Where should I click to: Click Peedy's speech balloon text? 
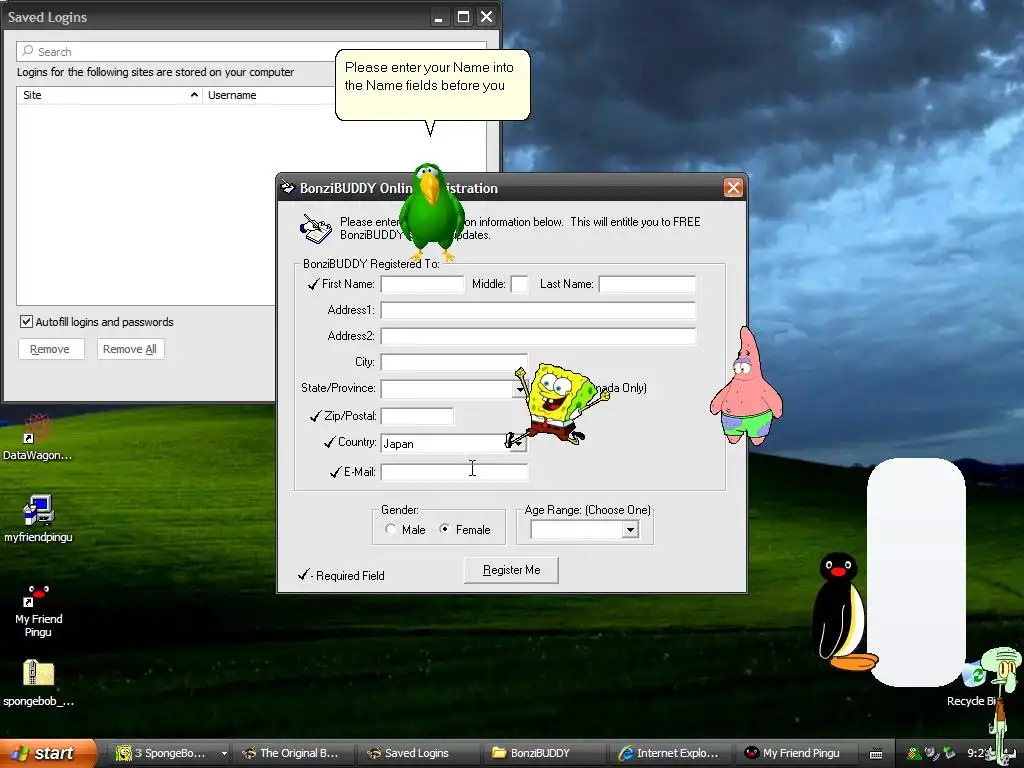[429, 76]
